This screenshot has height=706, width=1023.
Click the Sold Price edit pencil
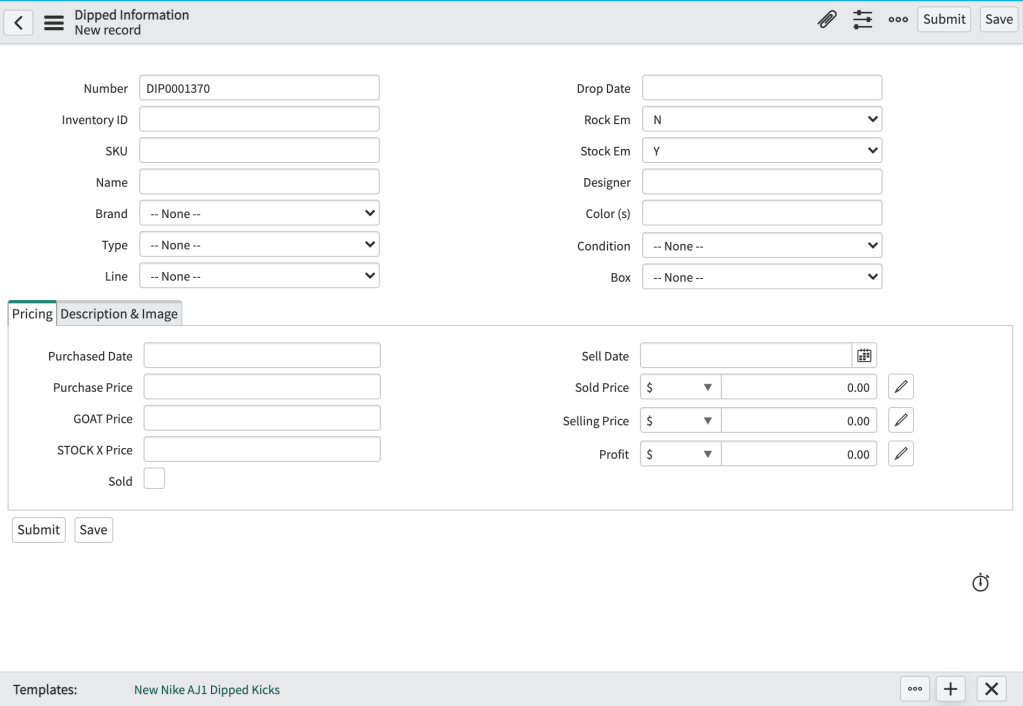tap(900, 388)
